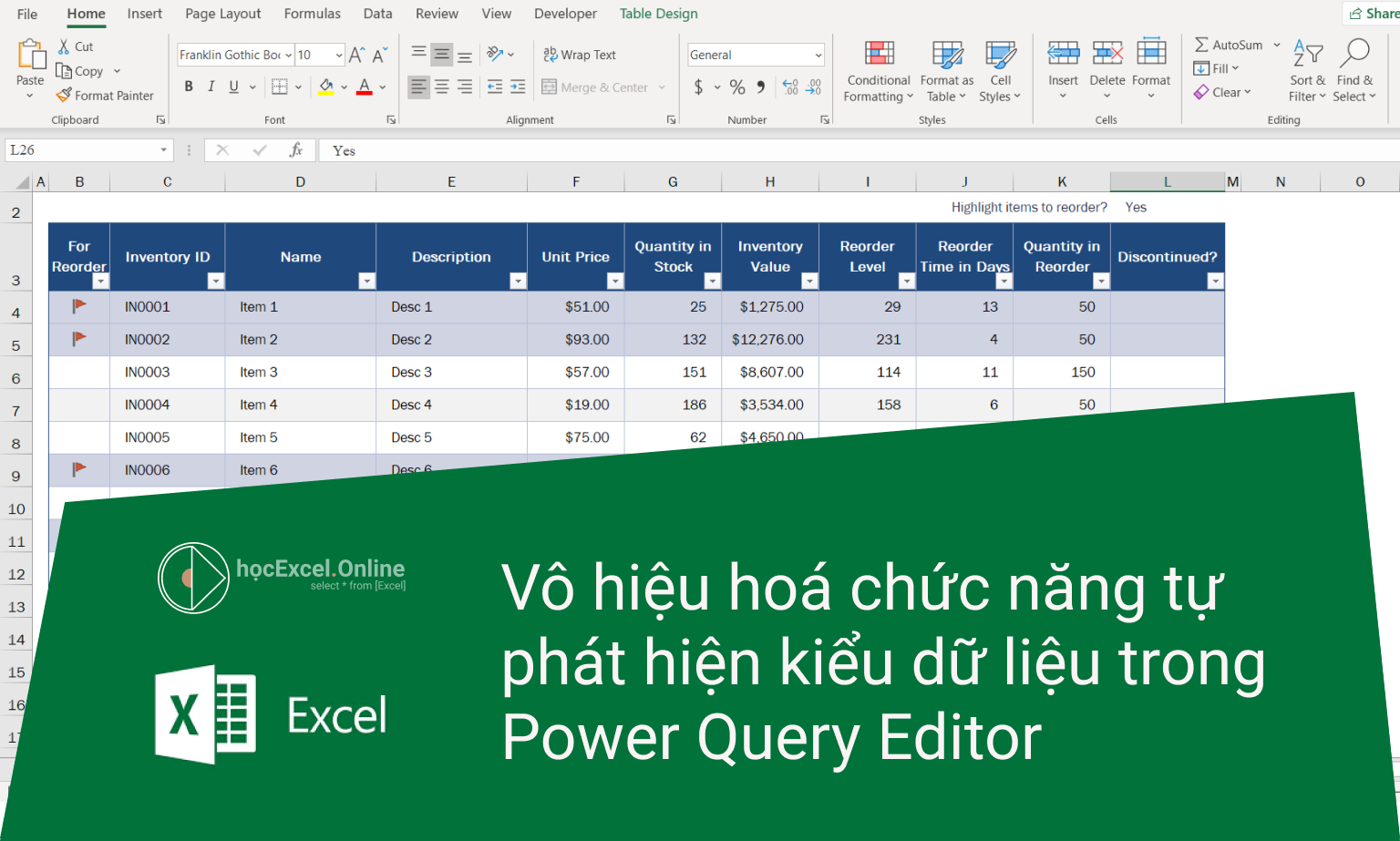Switch to the Insert tab
The height and width of the screenshot is (841, 1400).
tap(145, 14)
